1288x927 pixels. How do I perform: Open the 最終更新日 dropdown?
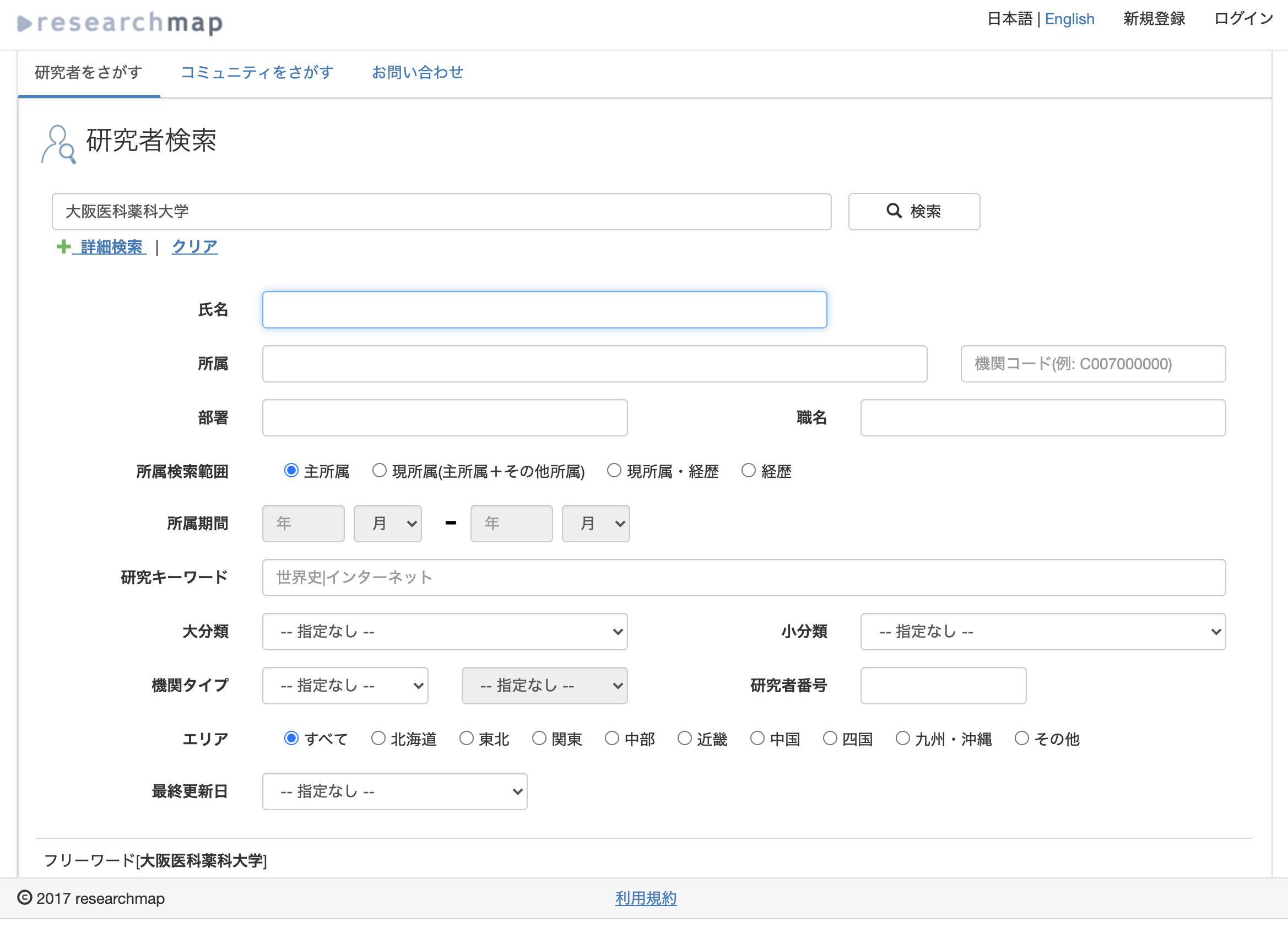394,791
